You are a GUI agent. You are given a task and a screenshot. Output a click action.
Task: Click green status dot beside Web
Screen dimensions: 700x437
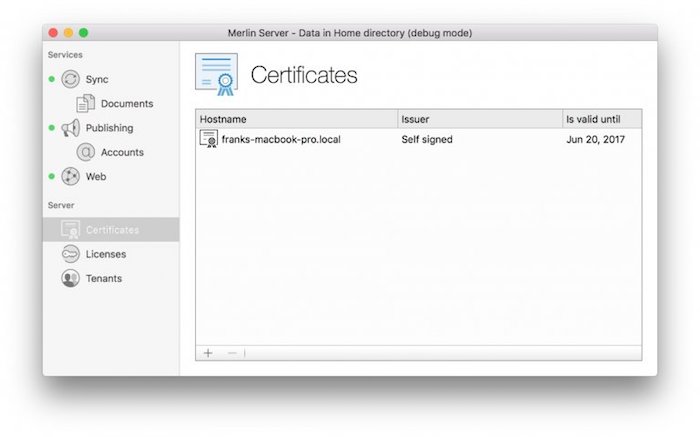click(x=52, y=176)
